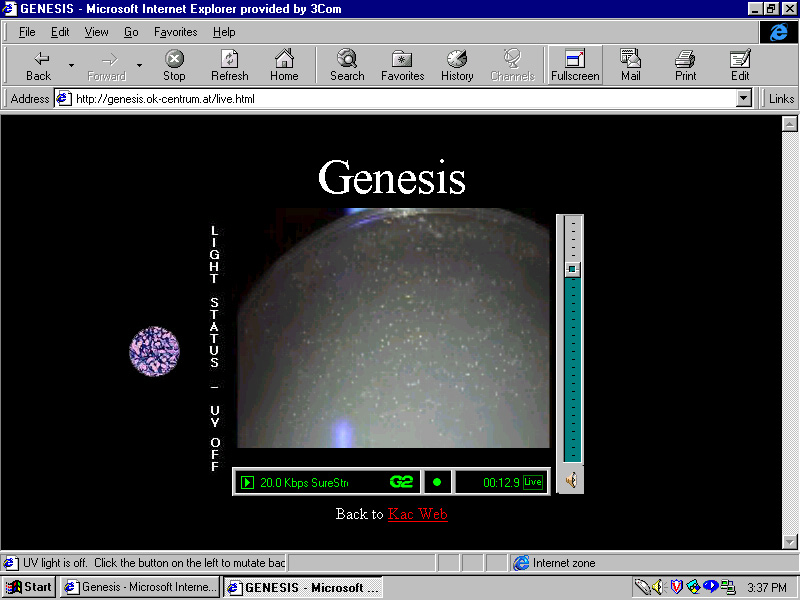Click the volume slider handle
This screenshot has height=600, width=800.
pos(572,269)
